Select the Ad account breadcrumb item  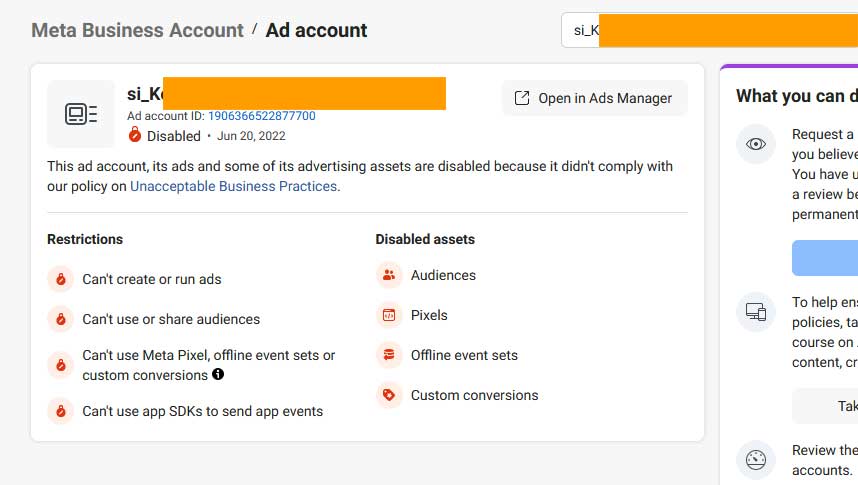[316, 30]
